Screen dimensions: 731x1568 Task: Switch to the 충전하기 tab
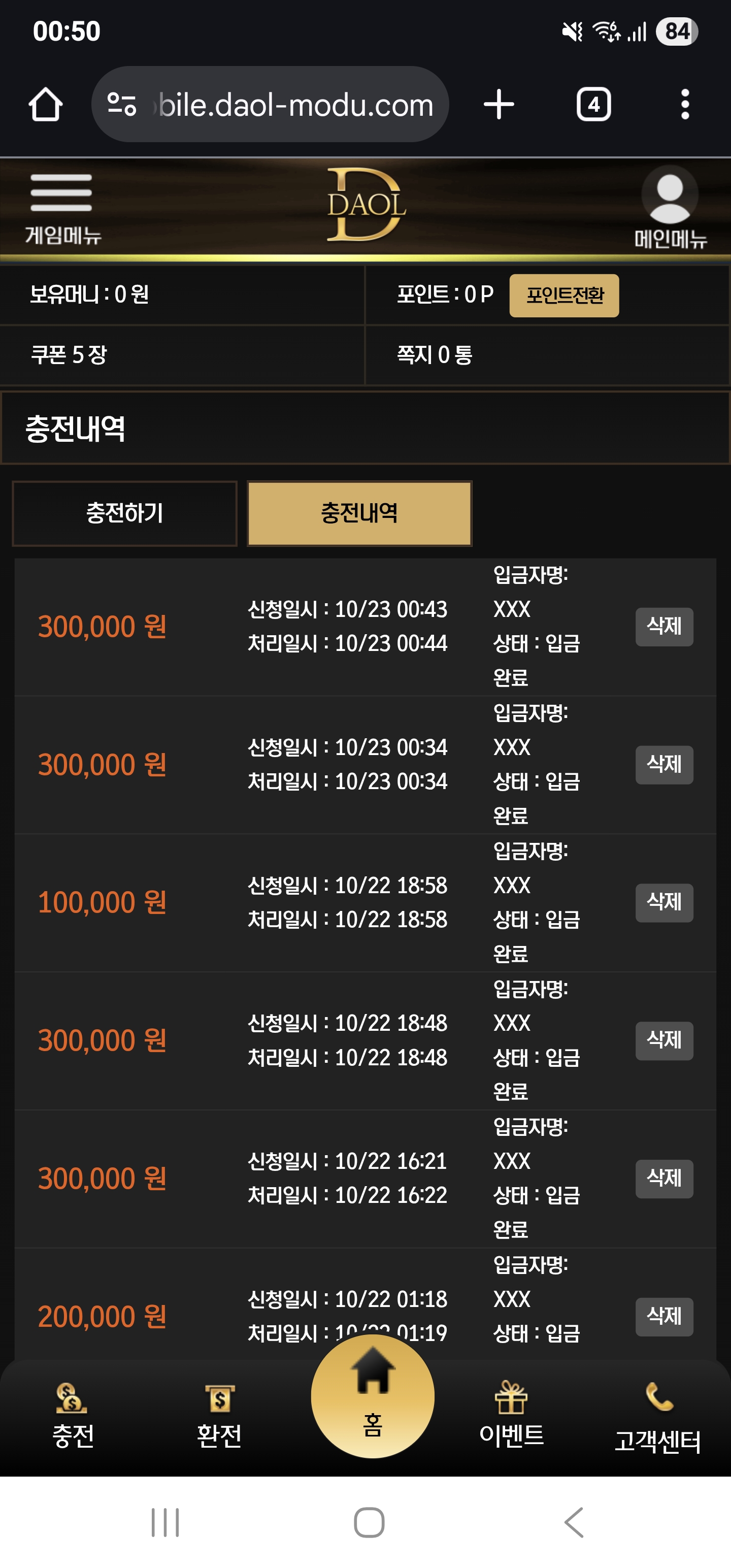tap(125, 513)
